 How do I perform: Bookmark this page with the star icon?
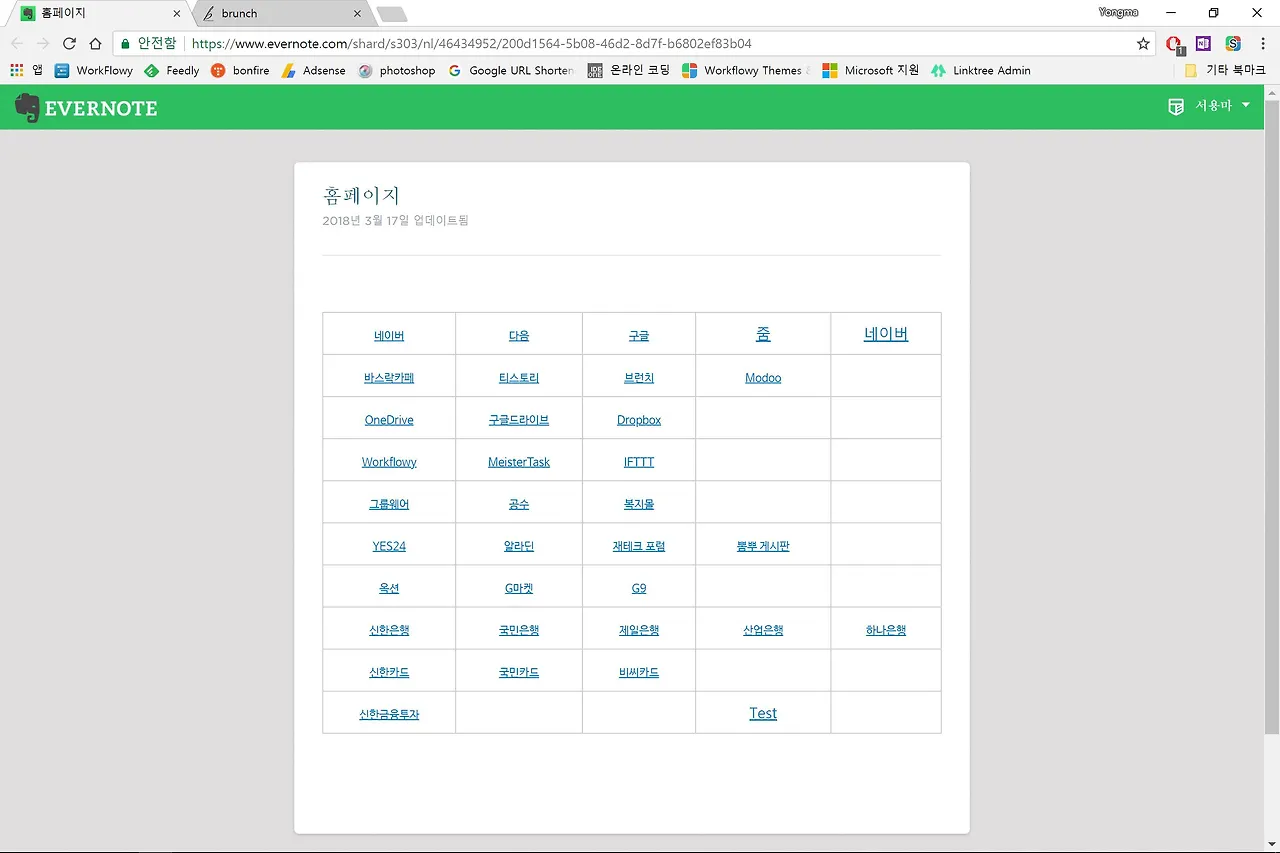[1143, 43]
